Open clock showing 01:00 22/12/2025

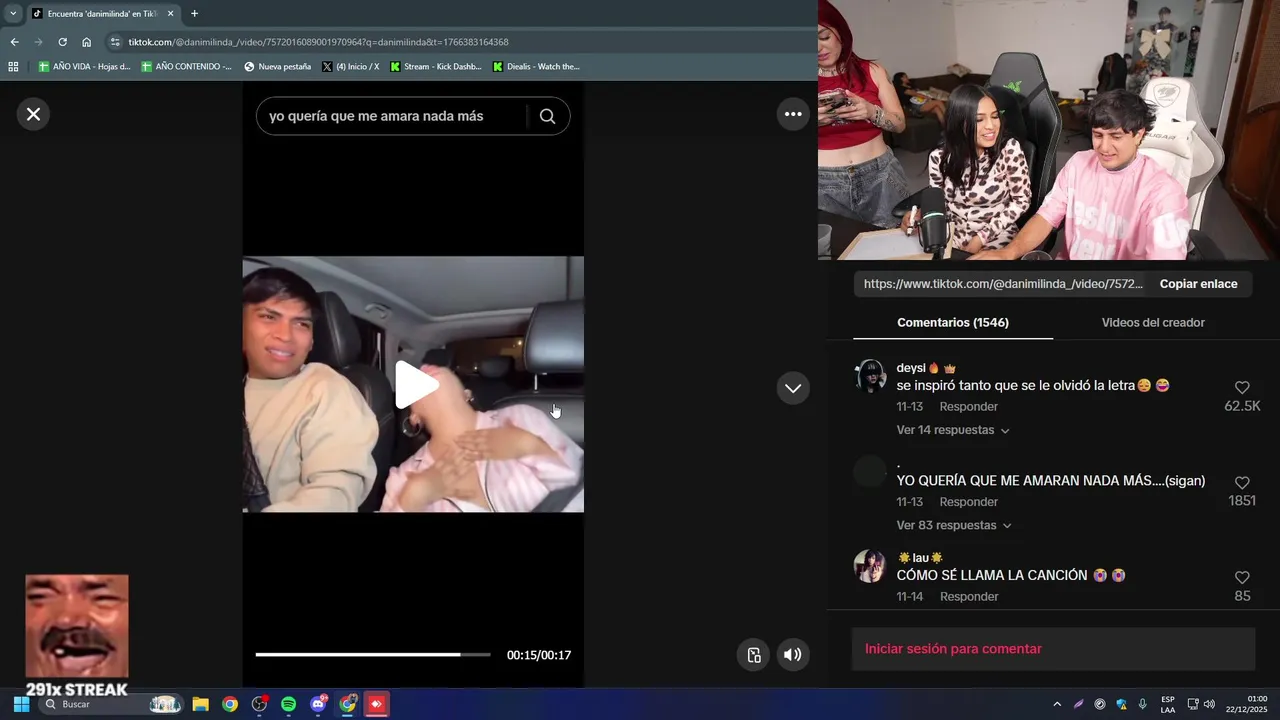pyautogui.click(x=1248, y=704)
